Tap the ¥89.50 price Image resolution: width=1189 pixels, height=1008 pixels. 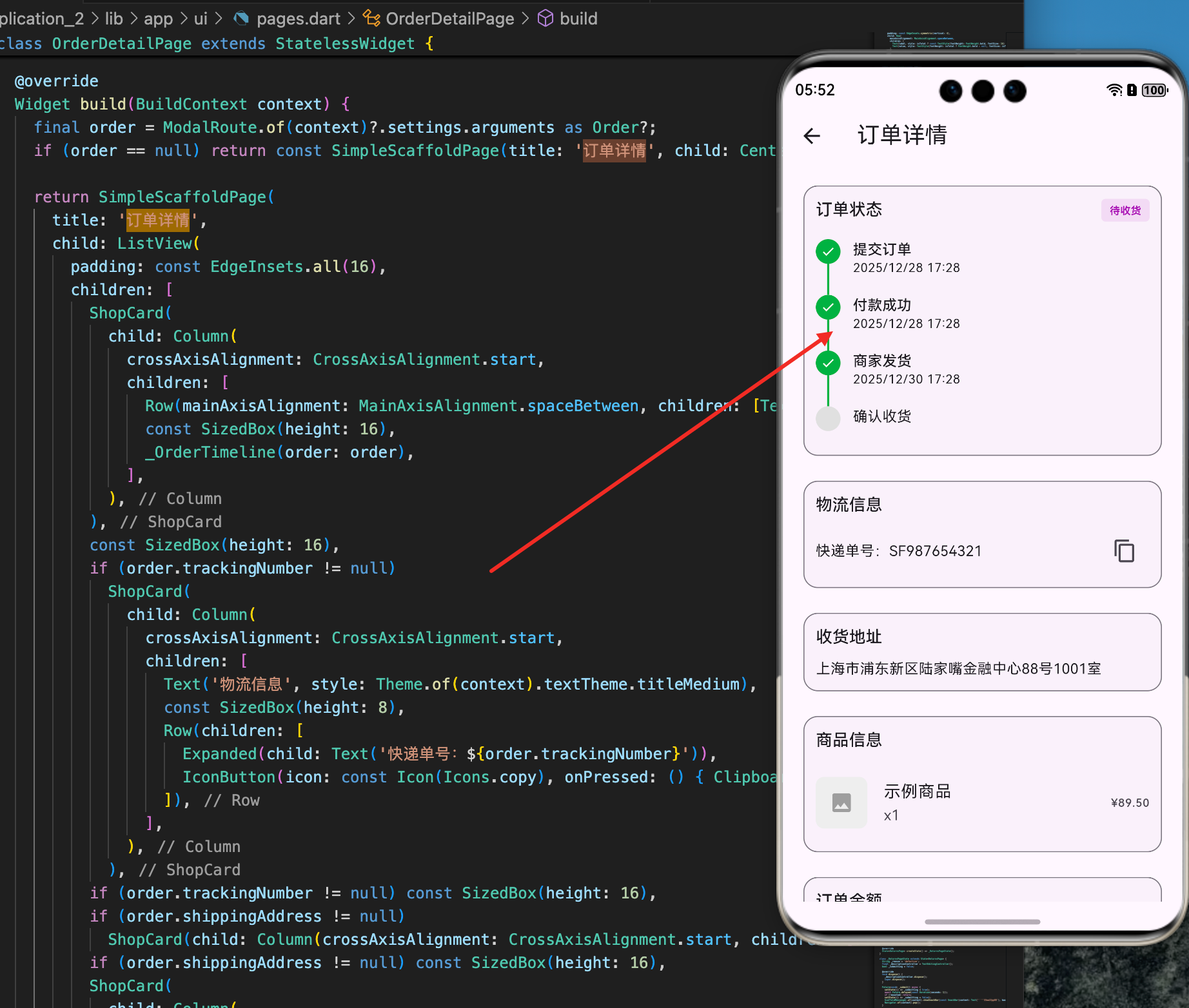point(1130,803)
